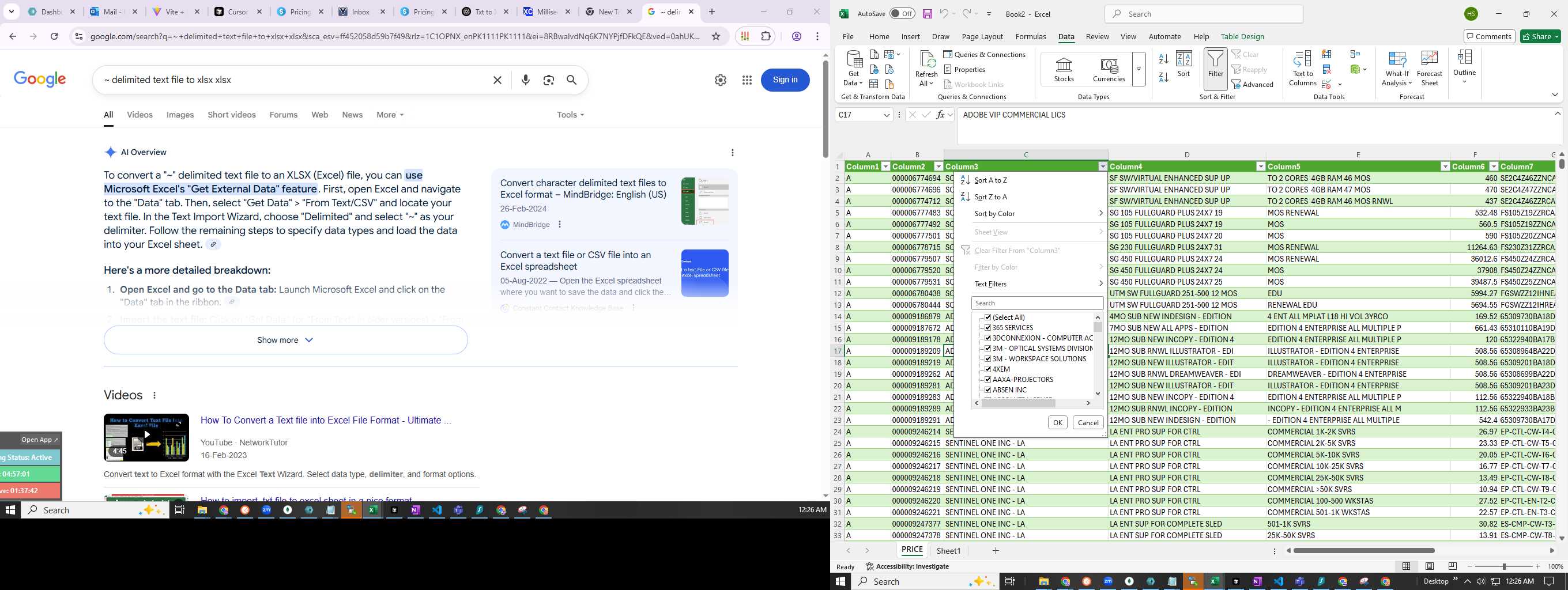Bookmark this page with star icon
The image size is (1568, 590).
click(x=717, y=36)
